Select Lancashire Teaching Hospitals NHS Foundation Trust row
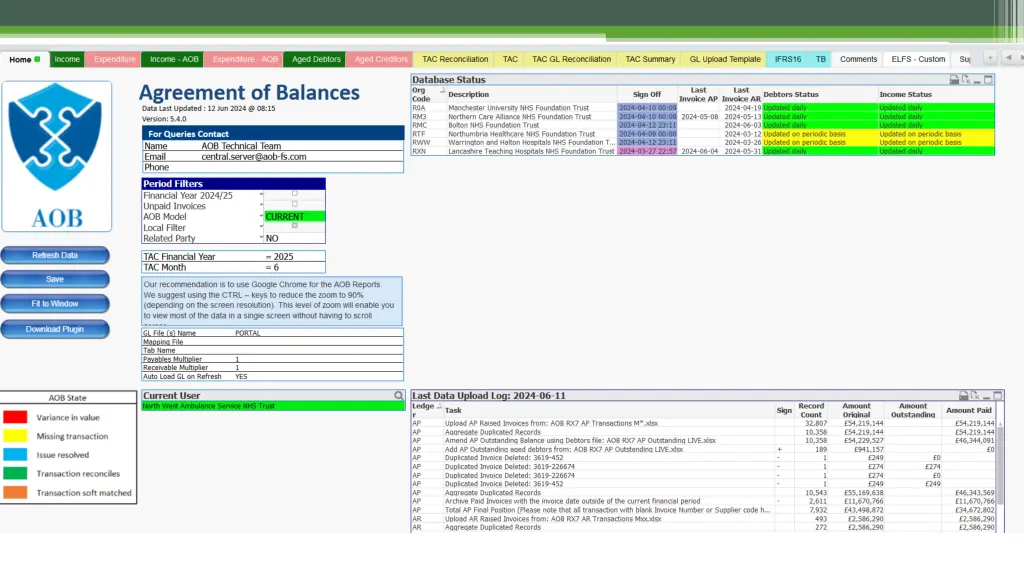 (x=703, y=151)
